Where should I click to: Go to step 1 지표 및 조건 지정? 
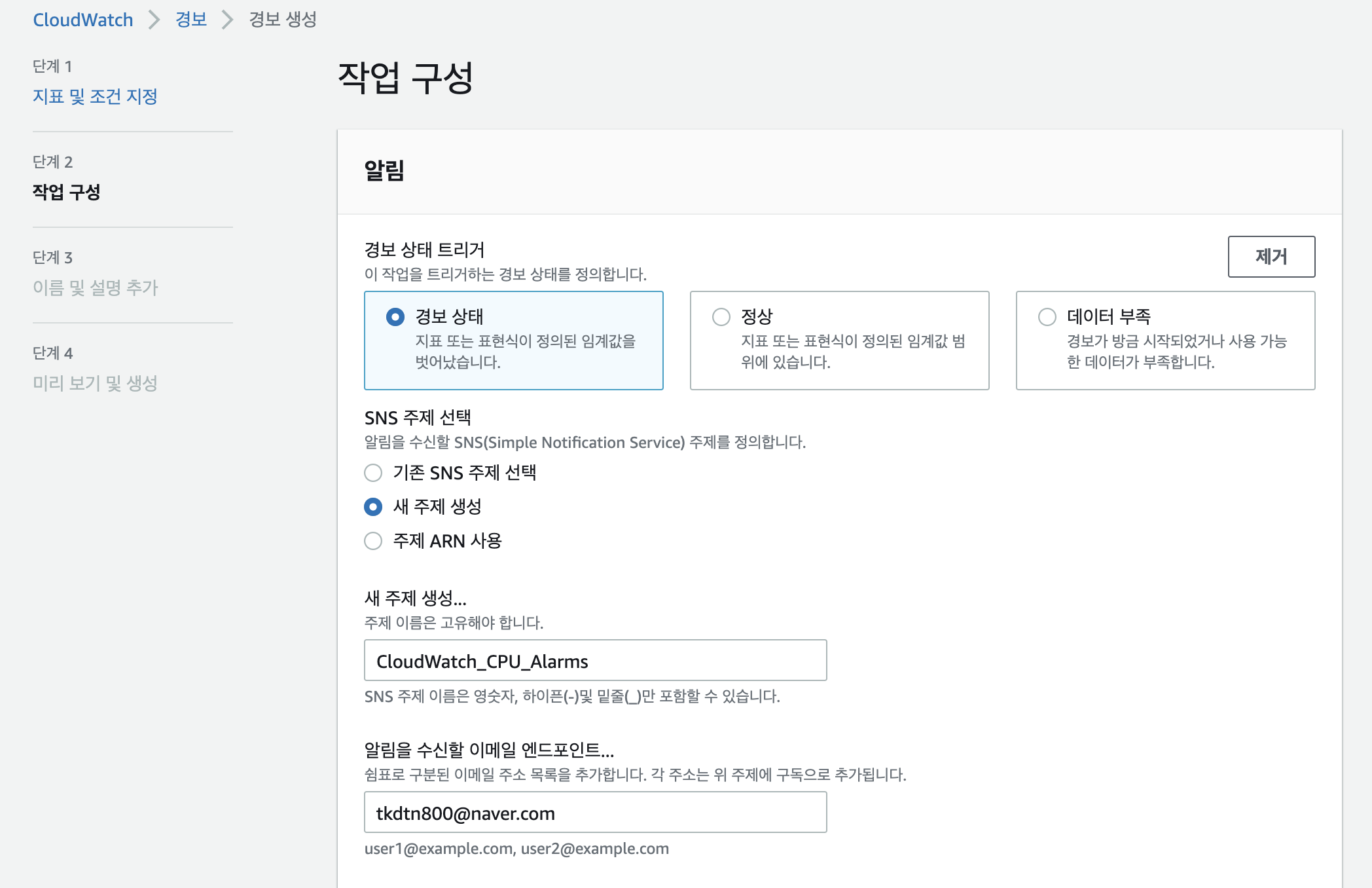95,96
